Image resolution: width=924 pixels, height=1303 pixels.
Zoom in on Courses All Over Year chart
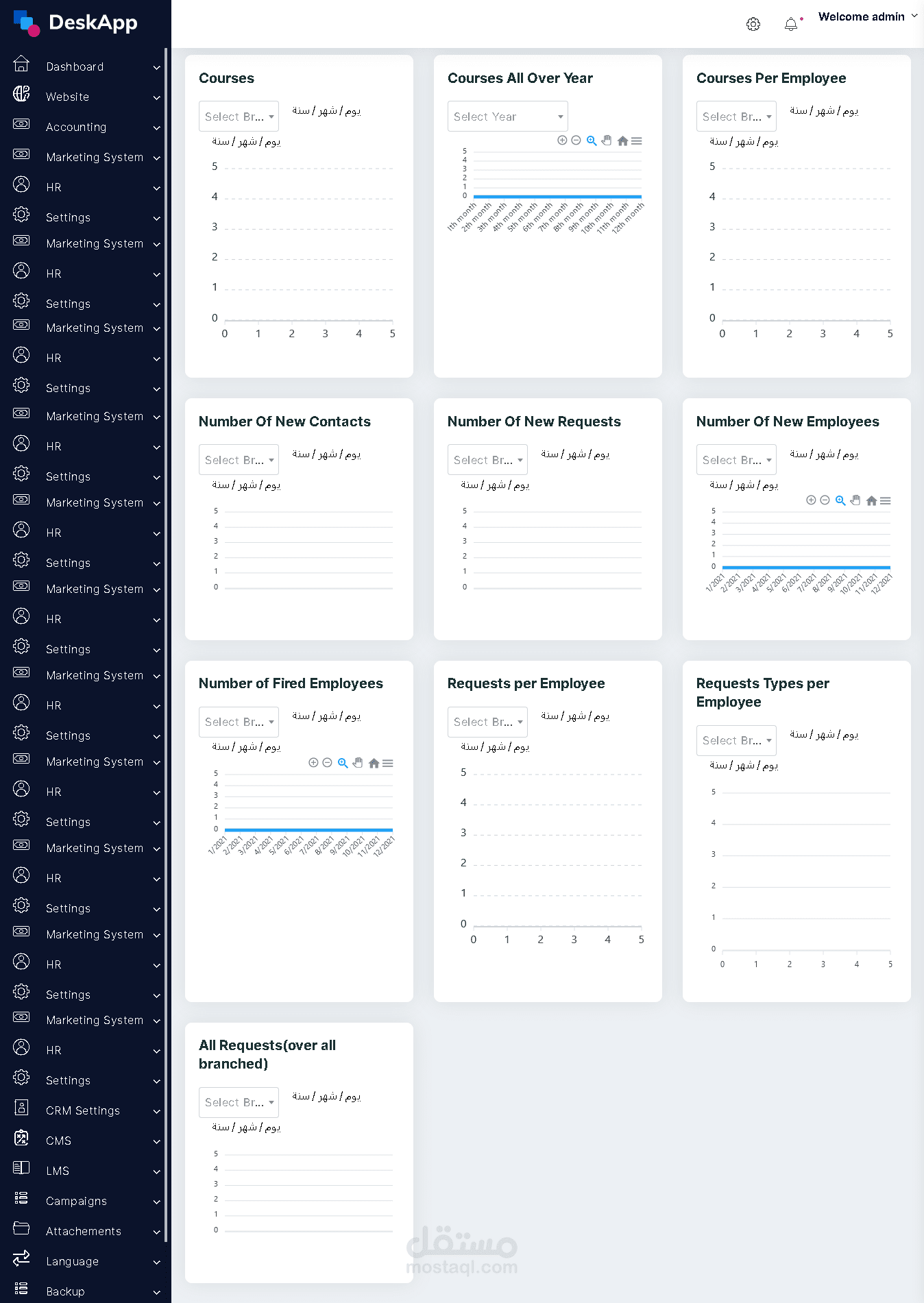(562, 141)
